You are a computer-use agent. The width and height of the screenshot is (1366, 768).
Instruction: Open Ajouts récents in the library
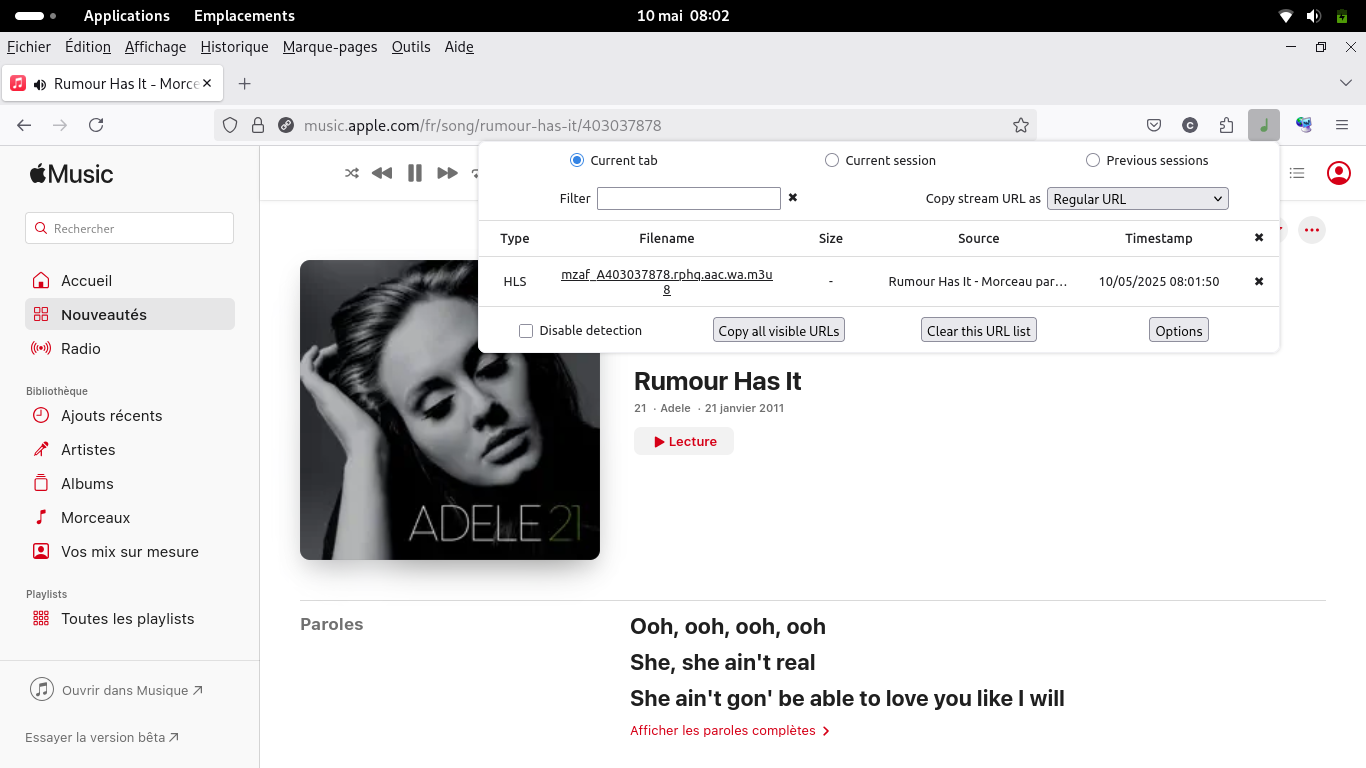[x=130, y=416]
